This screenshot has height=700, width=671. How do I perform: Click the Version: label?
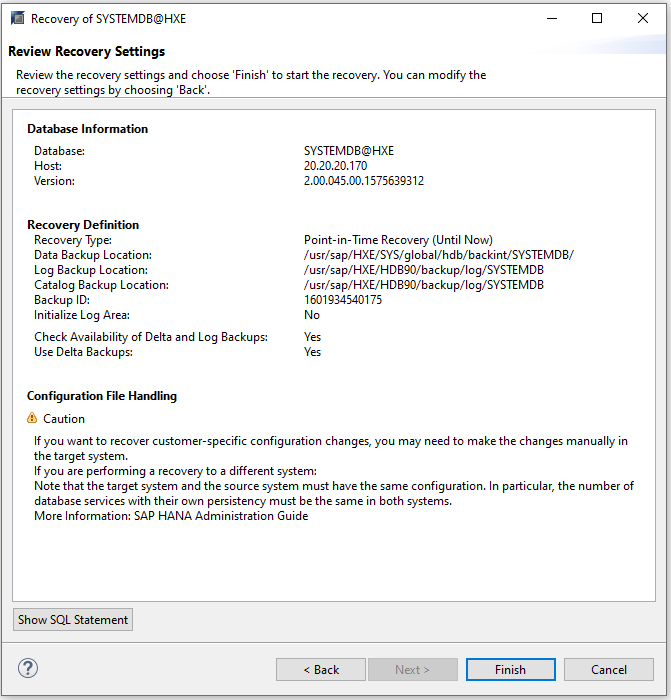[x=54, y=181]
